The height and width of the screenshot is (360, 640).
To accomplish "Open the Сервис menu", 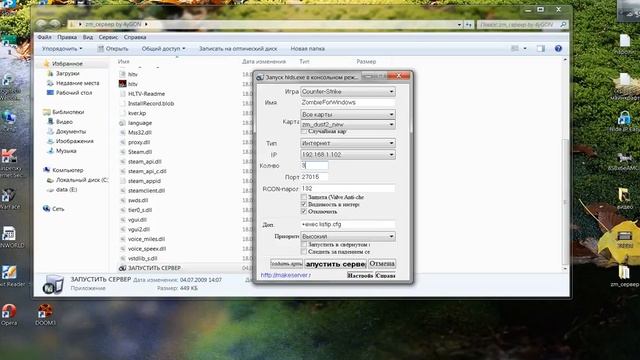I will point(108,37).
